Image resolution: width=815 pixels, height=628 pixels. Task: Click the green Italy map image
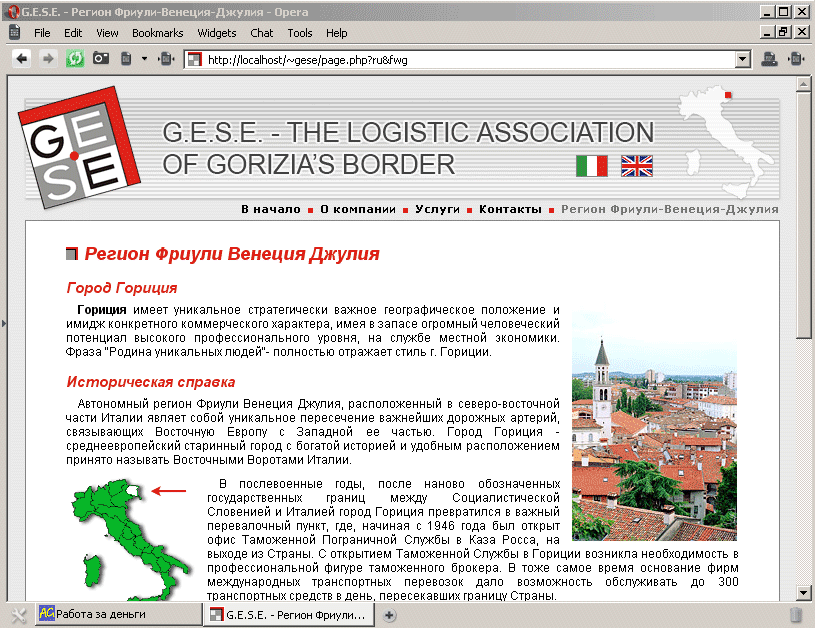click(130, 540)
